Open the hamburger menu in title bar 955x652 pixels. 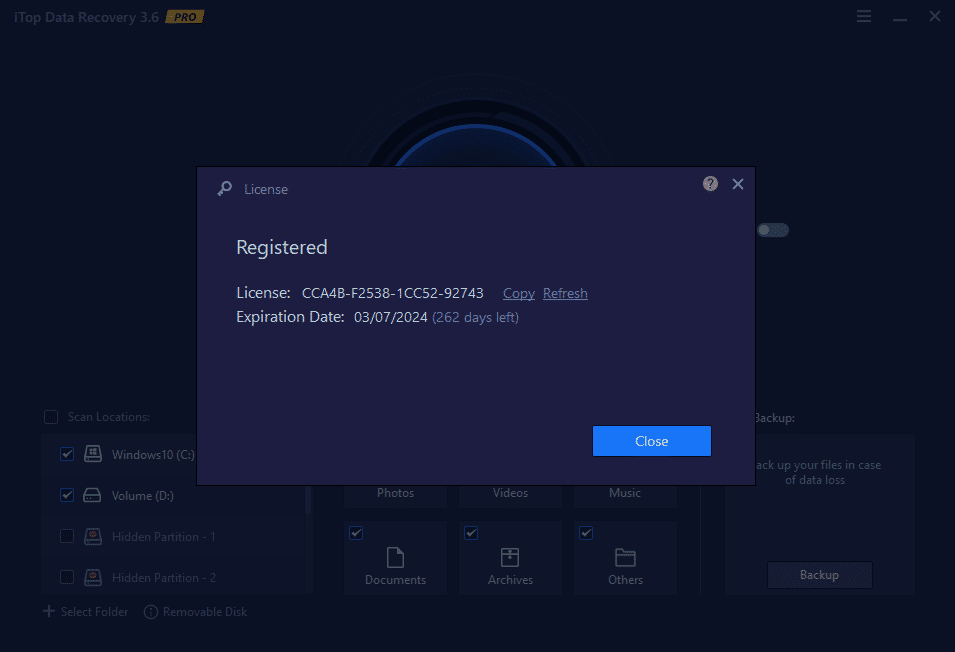point(864,16)
